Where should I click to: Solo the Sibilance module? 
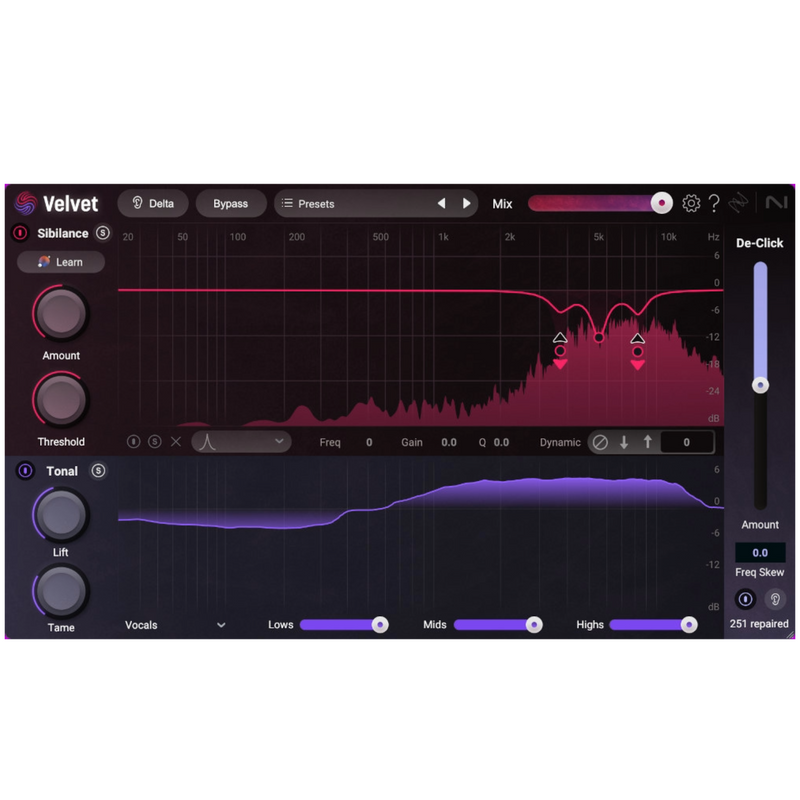102,233
